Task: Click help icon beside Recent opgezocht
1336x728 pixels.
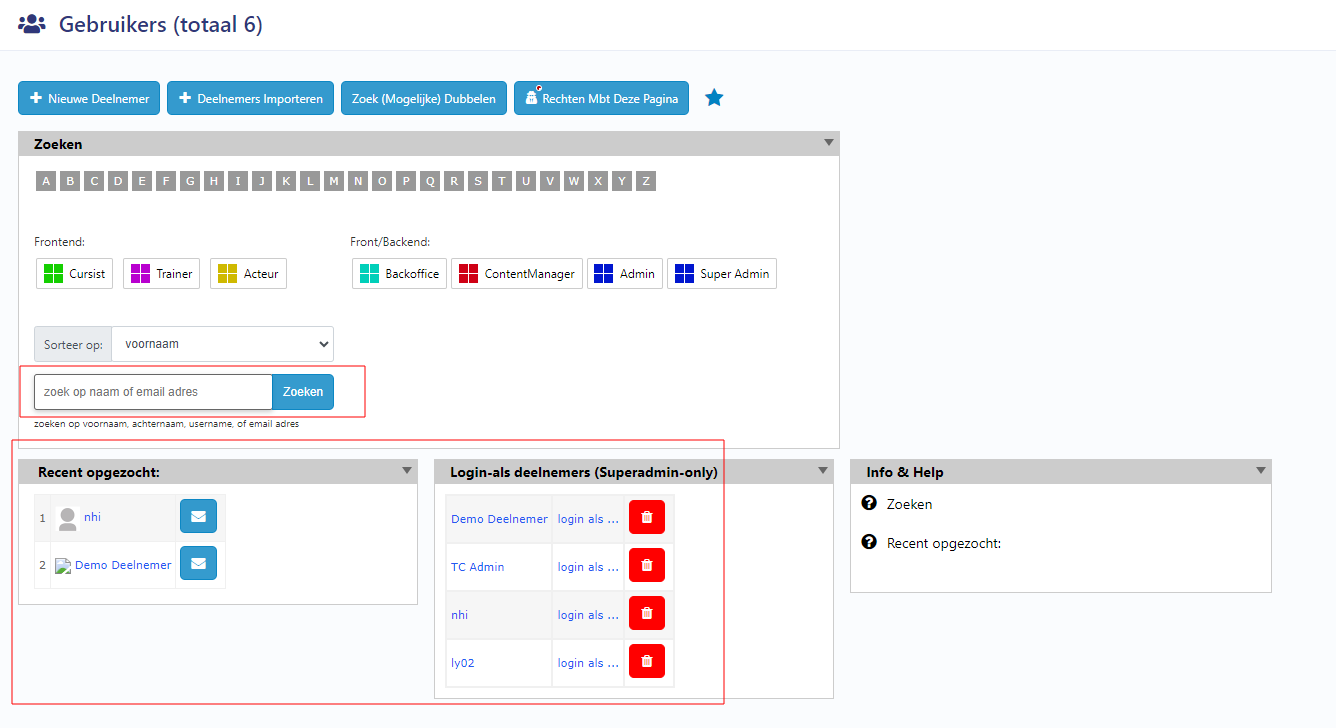Action: tap(868, 542)
